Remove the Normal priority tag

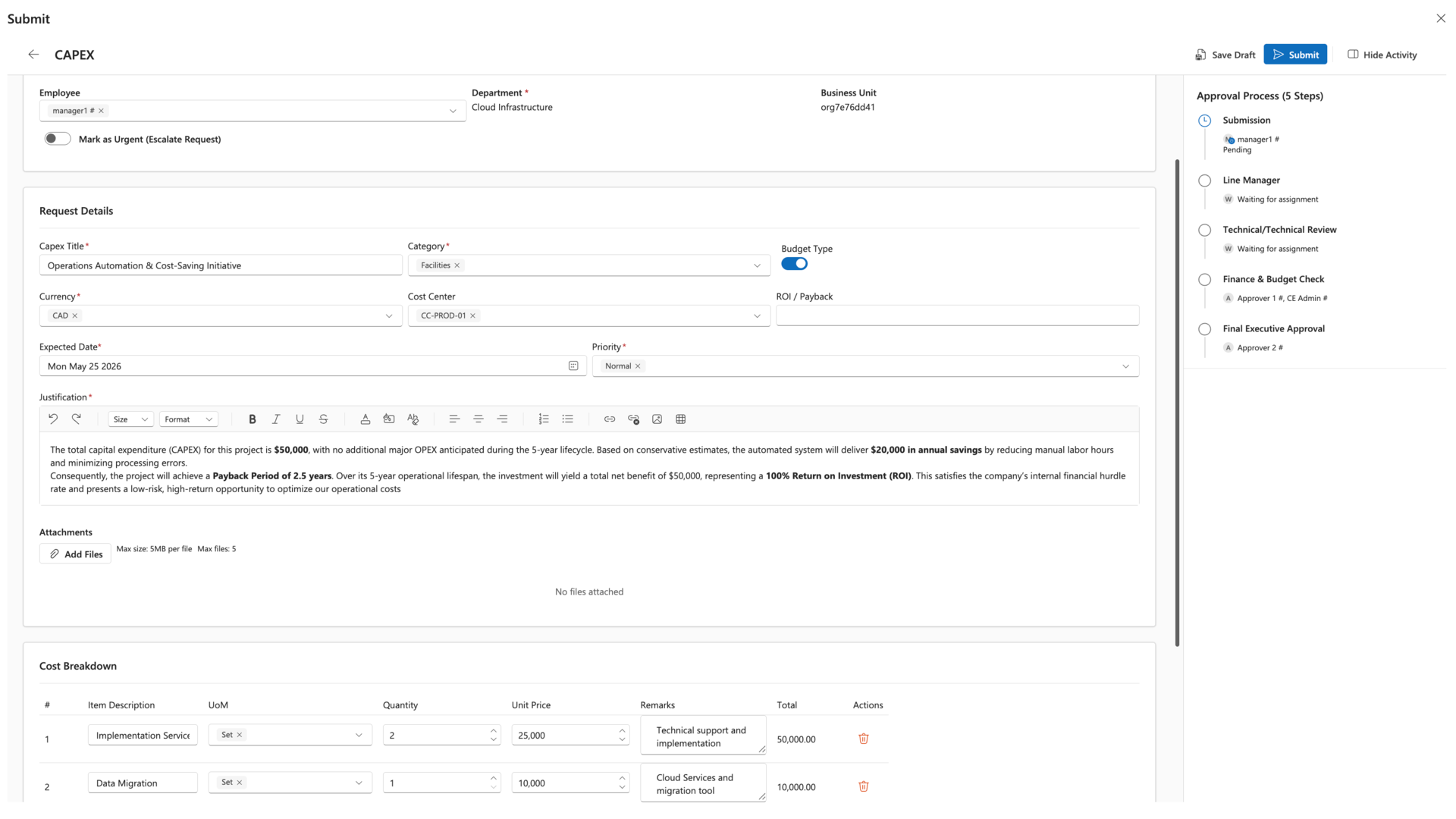[639, 366]
